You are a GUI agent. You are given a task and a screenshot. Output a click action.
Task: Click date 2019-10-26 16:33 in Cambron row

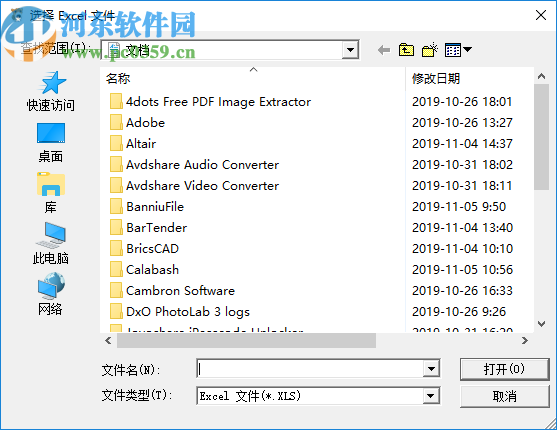coord(462,291)
